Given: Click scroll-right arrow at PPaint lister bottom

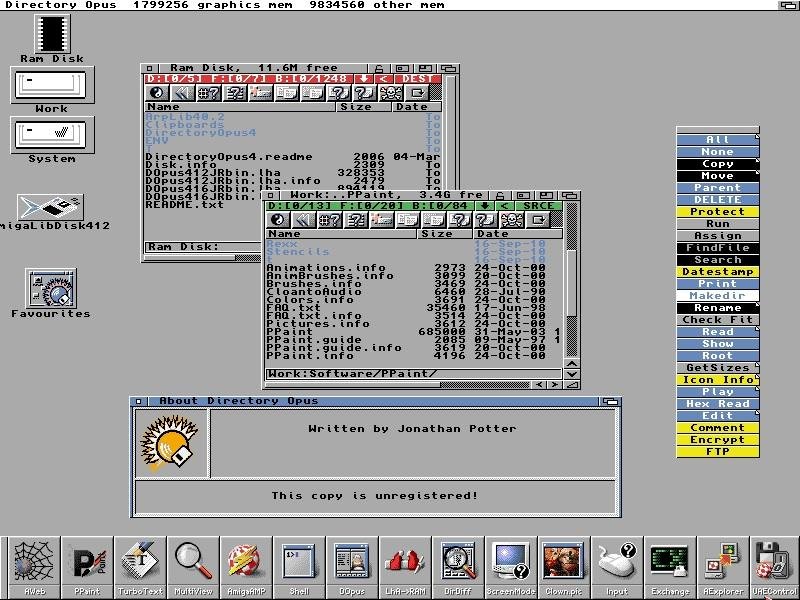Looking at the screenshot, I should (555, 385).
